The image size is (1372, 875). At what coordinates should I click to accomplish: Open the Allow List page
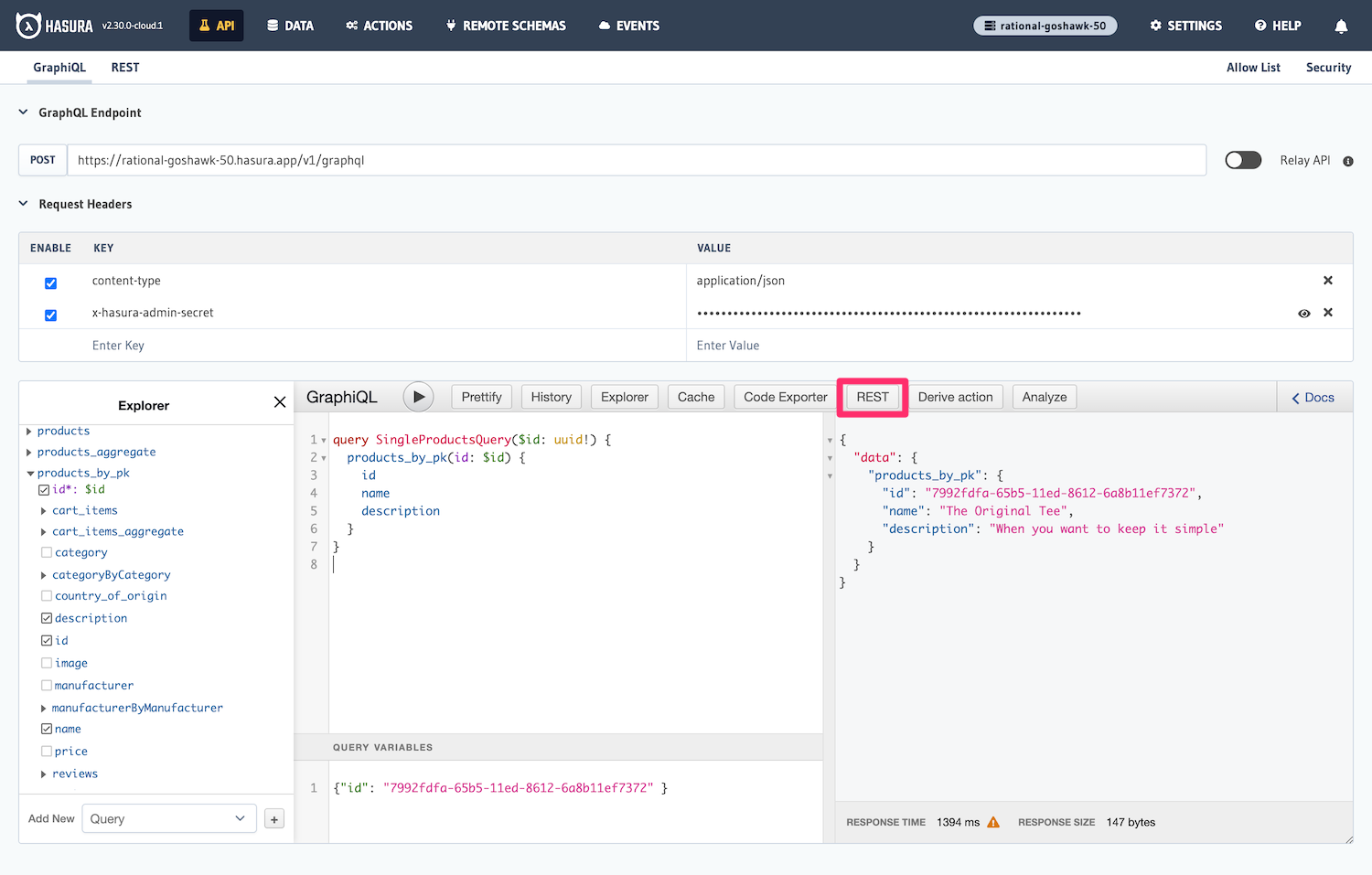pos(1253,67)
